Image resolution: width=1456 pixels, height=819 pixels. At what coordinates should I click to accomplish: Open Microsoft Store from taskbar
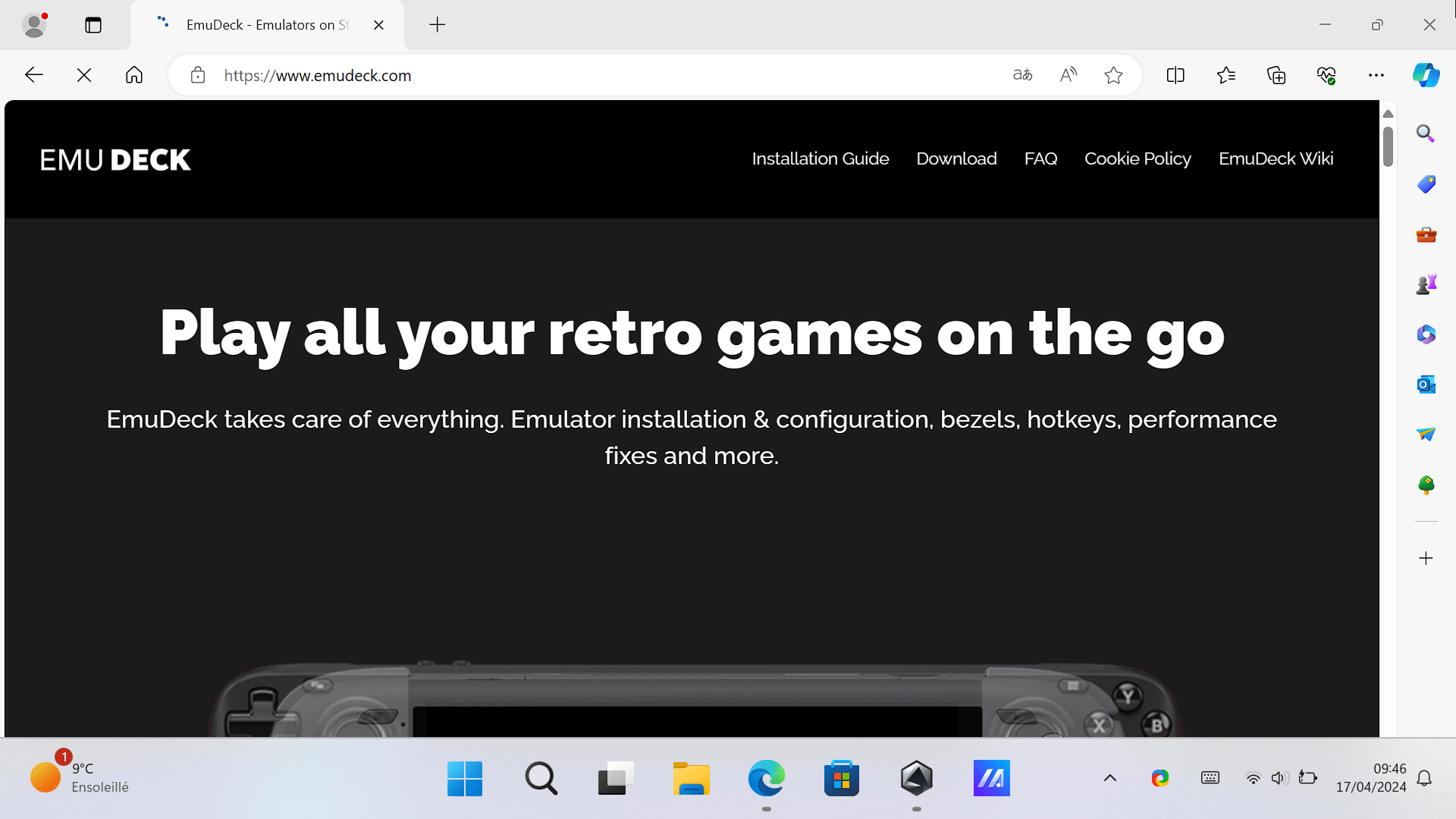(x=842, y=778)
